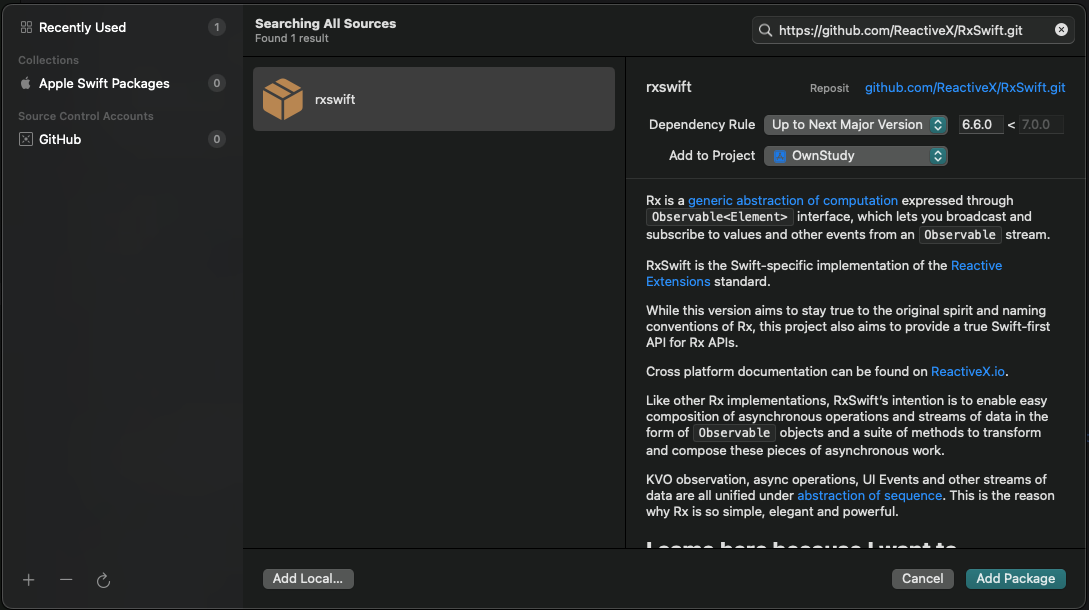This screenshot has height=610, width=1089.
Task: Click the remove source minus icon
Action: click(x=66, y=580)
